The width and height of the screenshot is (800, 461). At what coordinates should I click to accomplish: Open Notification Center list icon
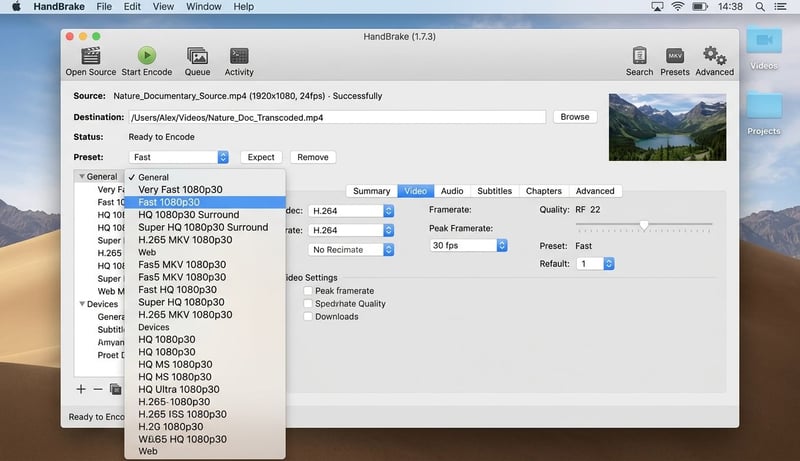(x=780, y=7)
